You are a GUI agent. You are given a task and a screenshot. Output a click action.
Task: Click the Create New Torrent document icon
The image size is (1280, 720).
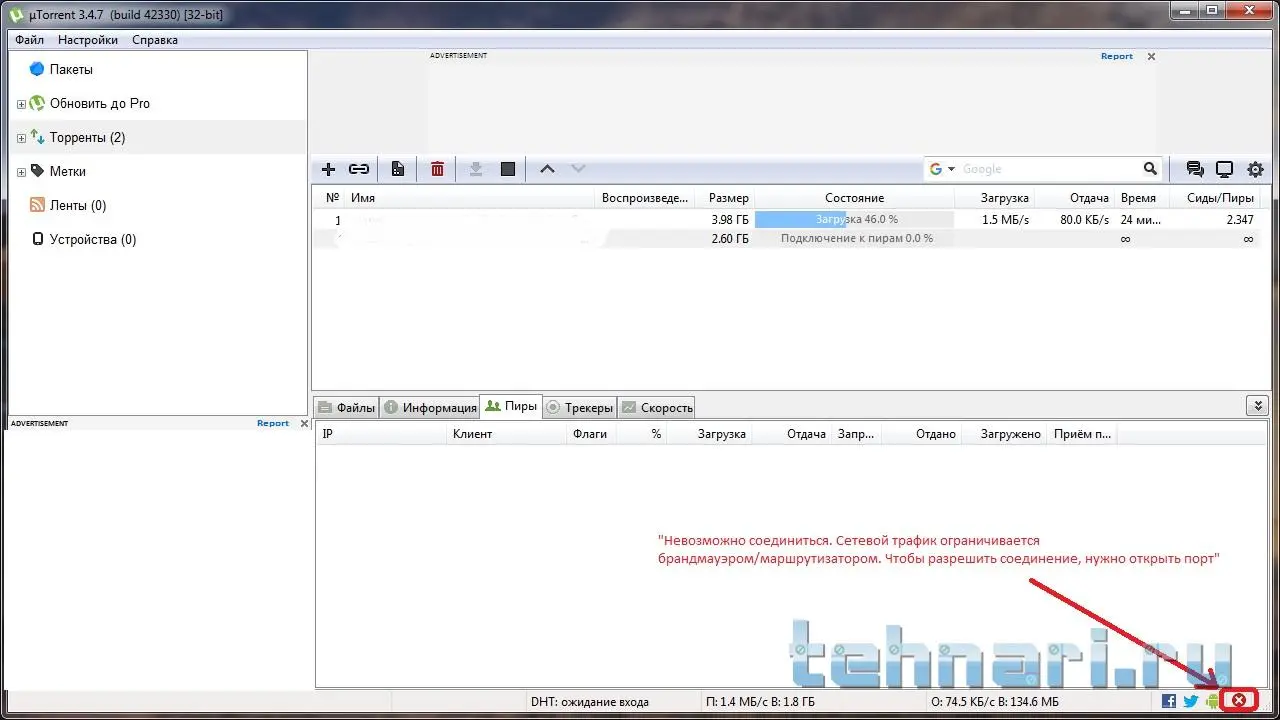point(398,169)
